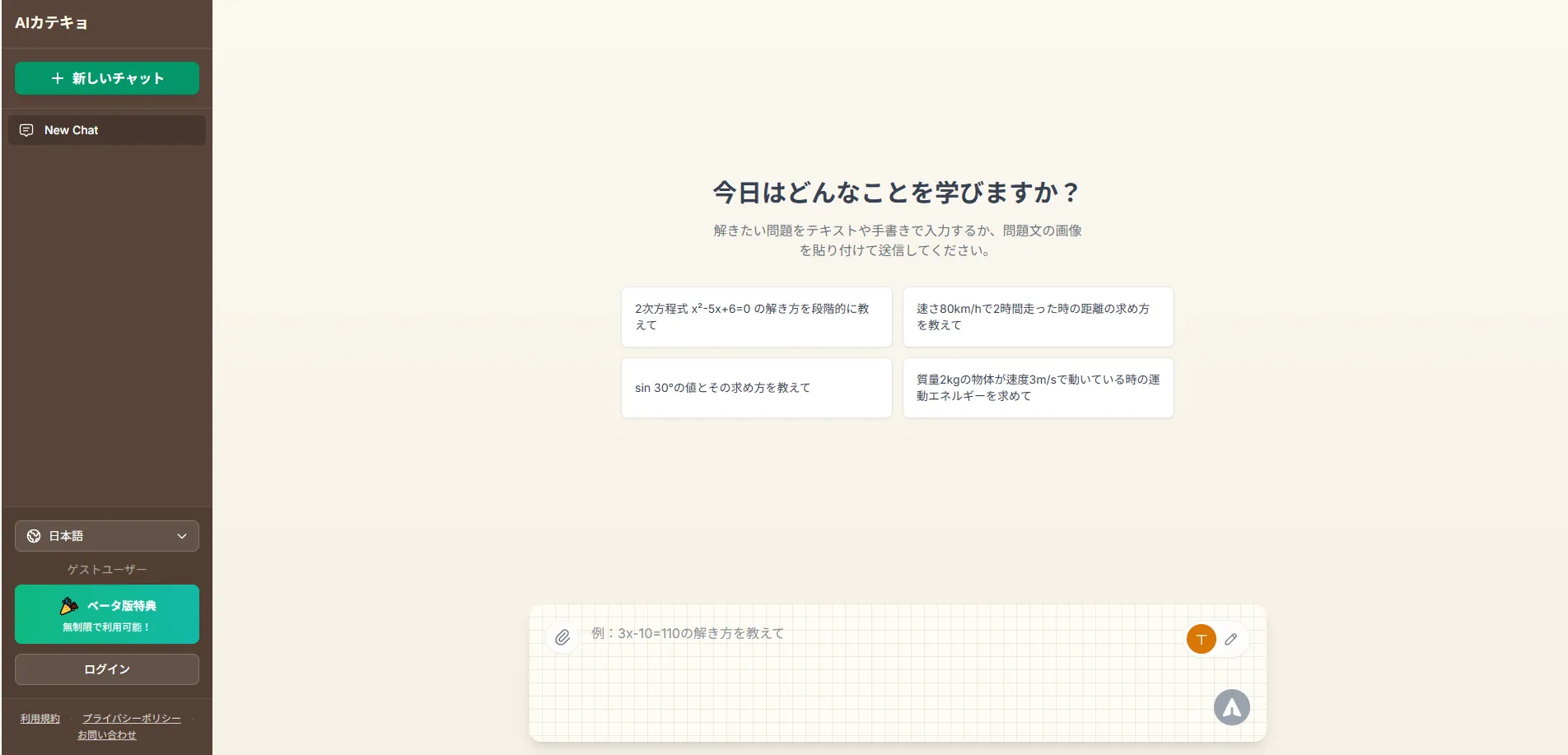Click the ベータ版特典 beta benefits banner
Image resolution: width=1568 pixels, height=755 pixels.
(107, 614)
